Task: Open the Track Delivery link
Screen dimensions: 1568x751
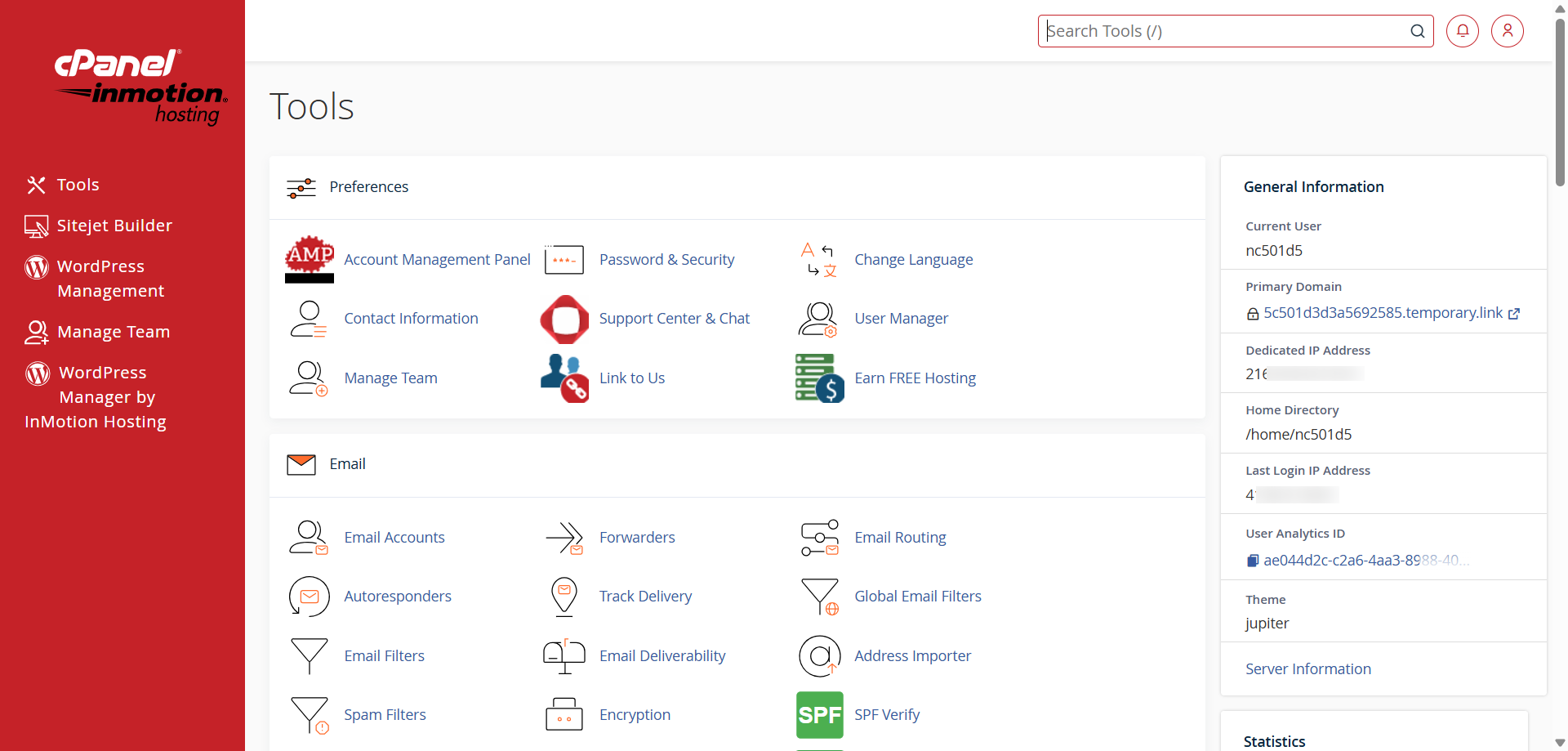Action: pos(645,597)
